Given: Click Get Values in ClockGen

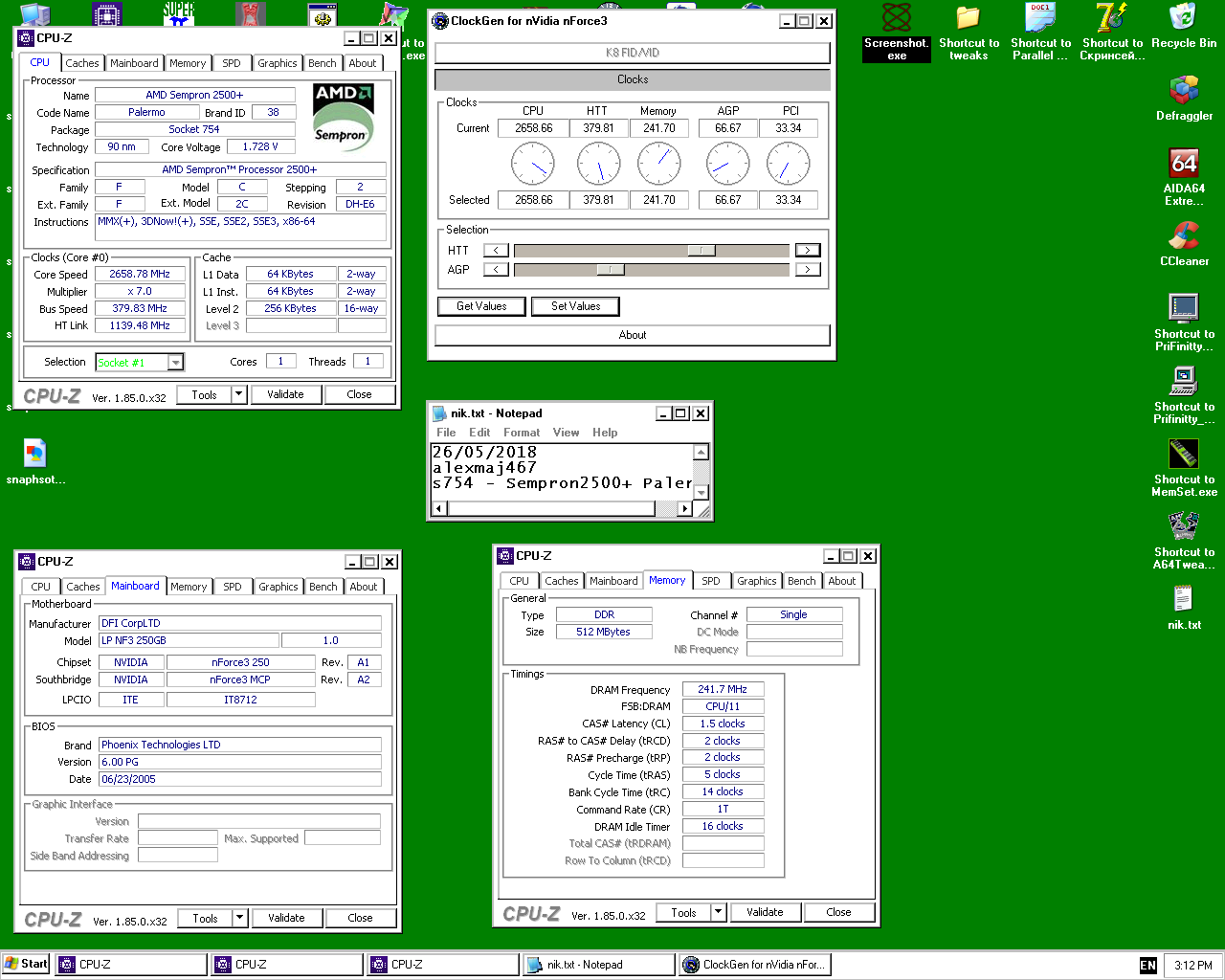Looking at the screenshot, I should tap(481, 306).
